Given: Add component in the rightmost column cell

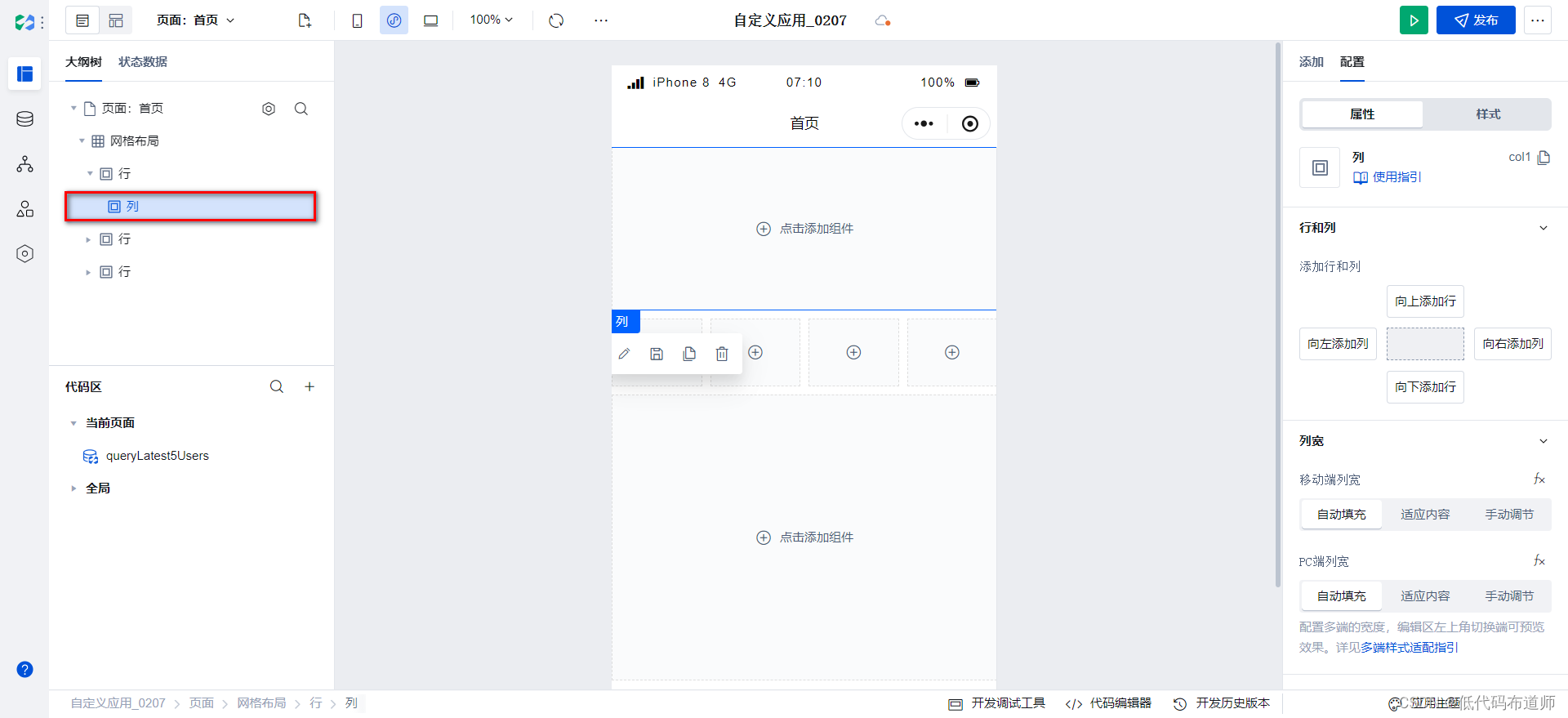Looking at the screenshot, I should coord(952,352).
